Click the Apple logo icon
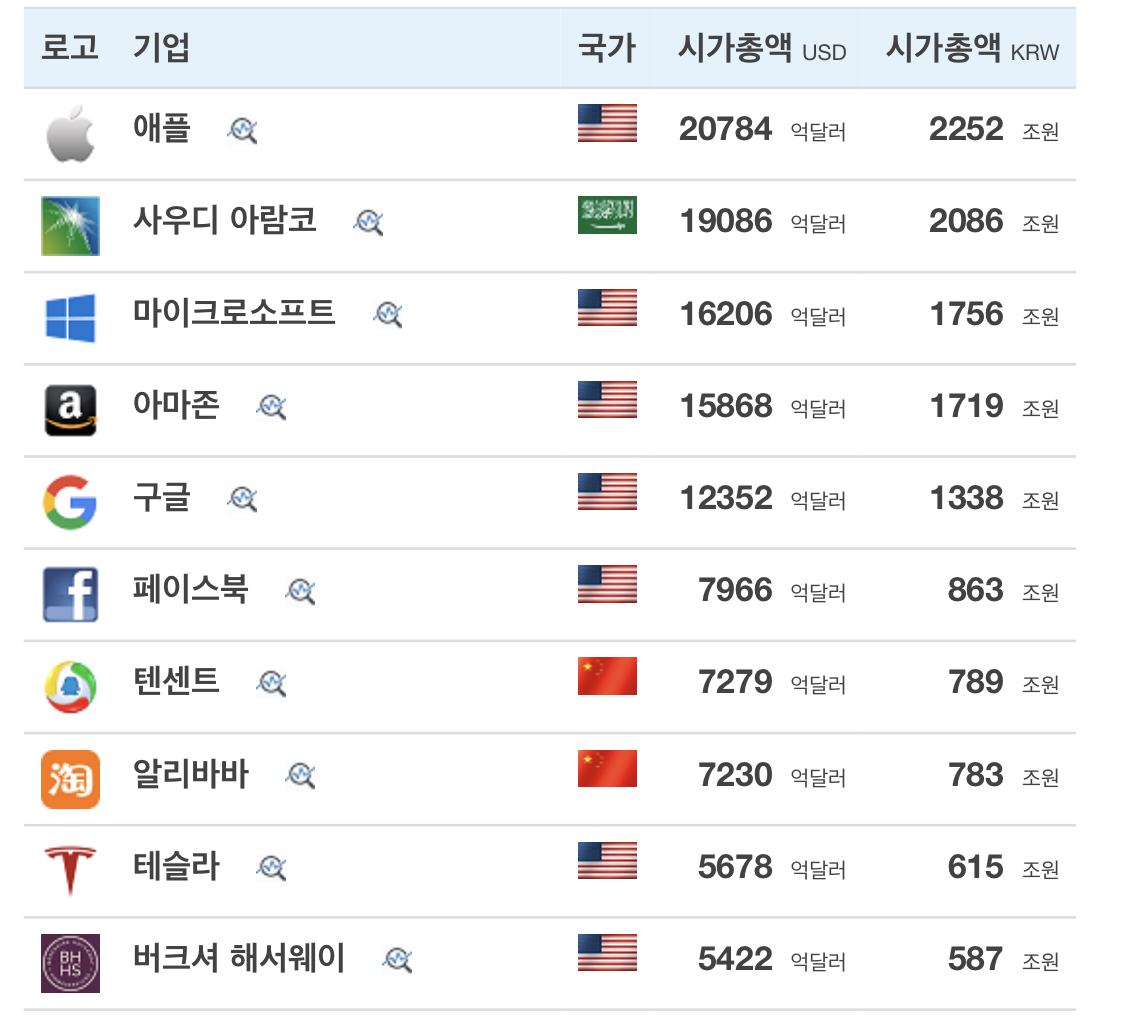1125x1021 pixels. coord(70,130)
